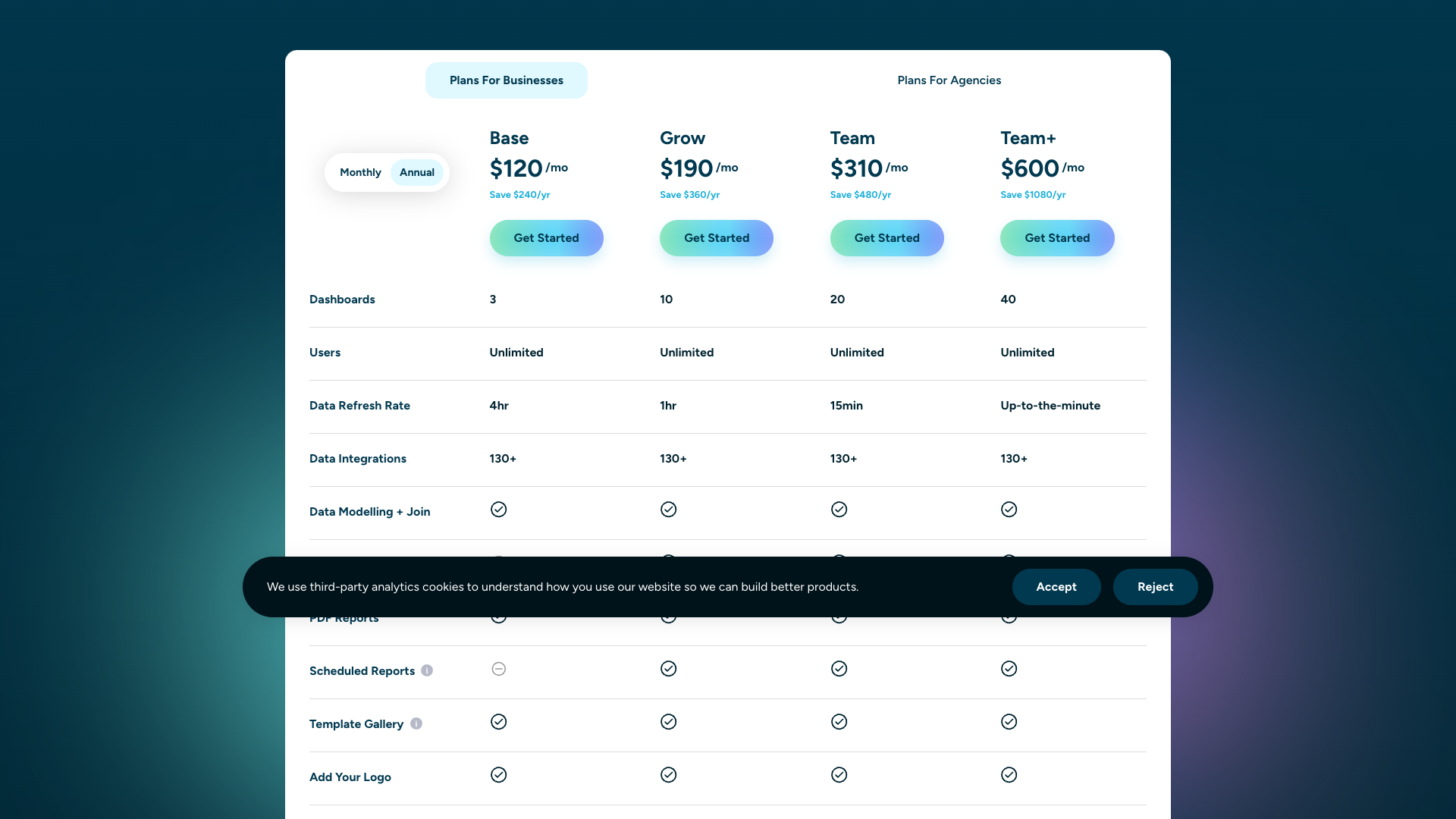Image resolution: width=1456 pixels, height=819 pixels.
Task: Click Get Started under the Base plan
Action: pos(546,237)
